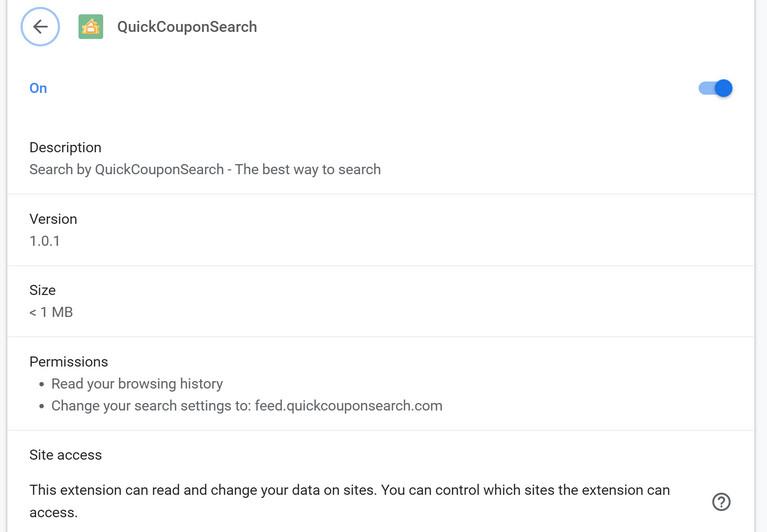Click the blue "On" status label
This screenshot has height=532, width=767.
[x=38, y=88]
